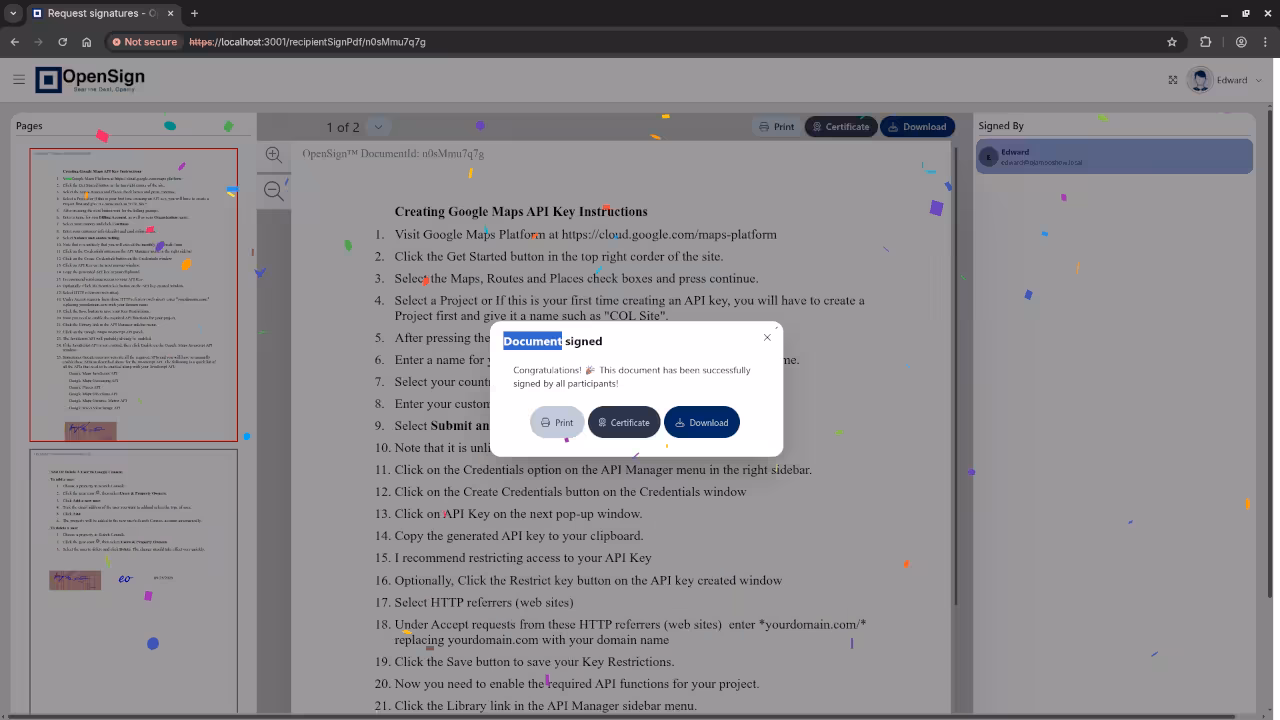Click Download in the top toolbar
Image resolution: width=1280 pixels, height=720 pixels.
coord(917,127)
